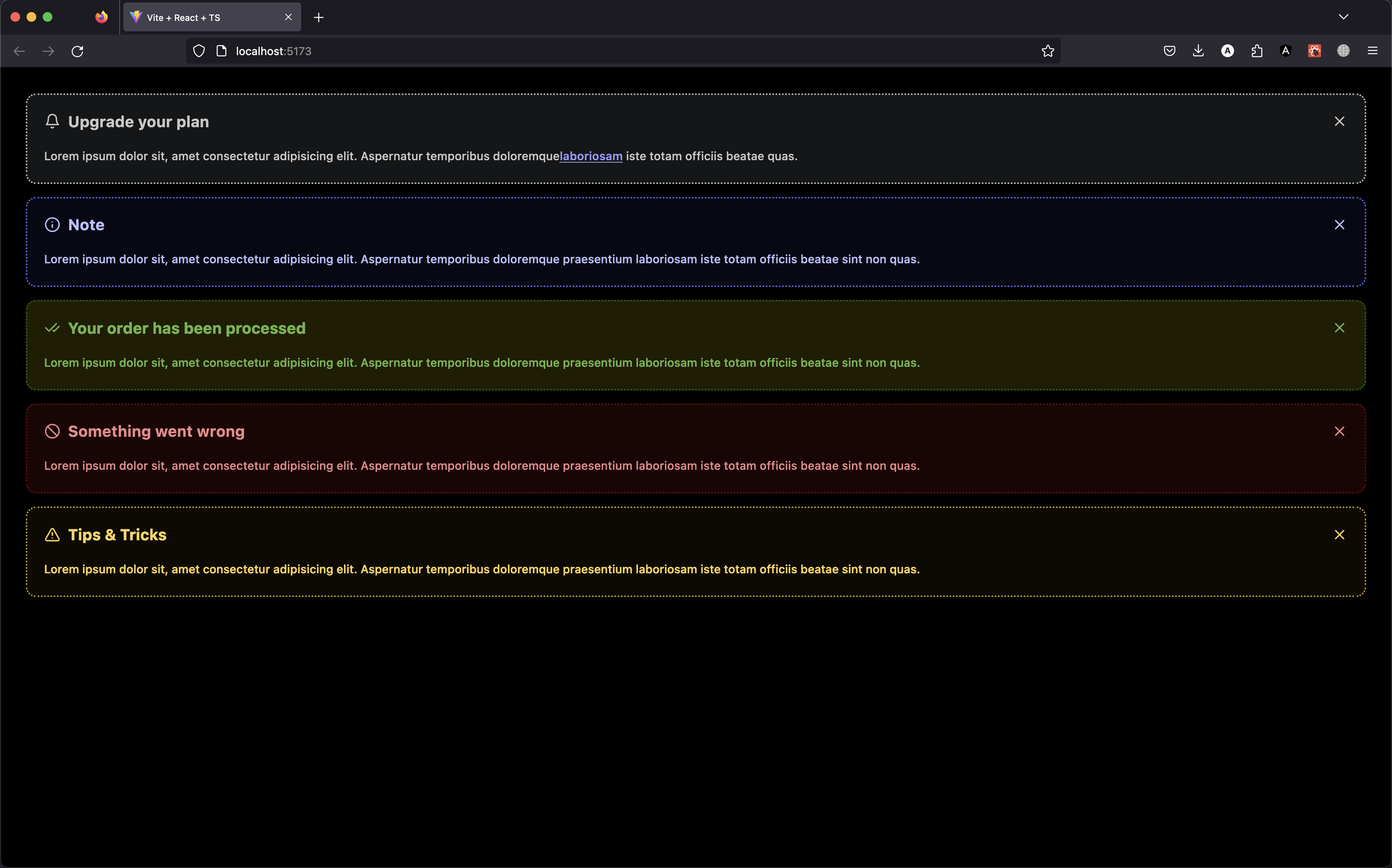Dismiss the Tips & Tricks warning alert

[1339, 535]
